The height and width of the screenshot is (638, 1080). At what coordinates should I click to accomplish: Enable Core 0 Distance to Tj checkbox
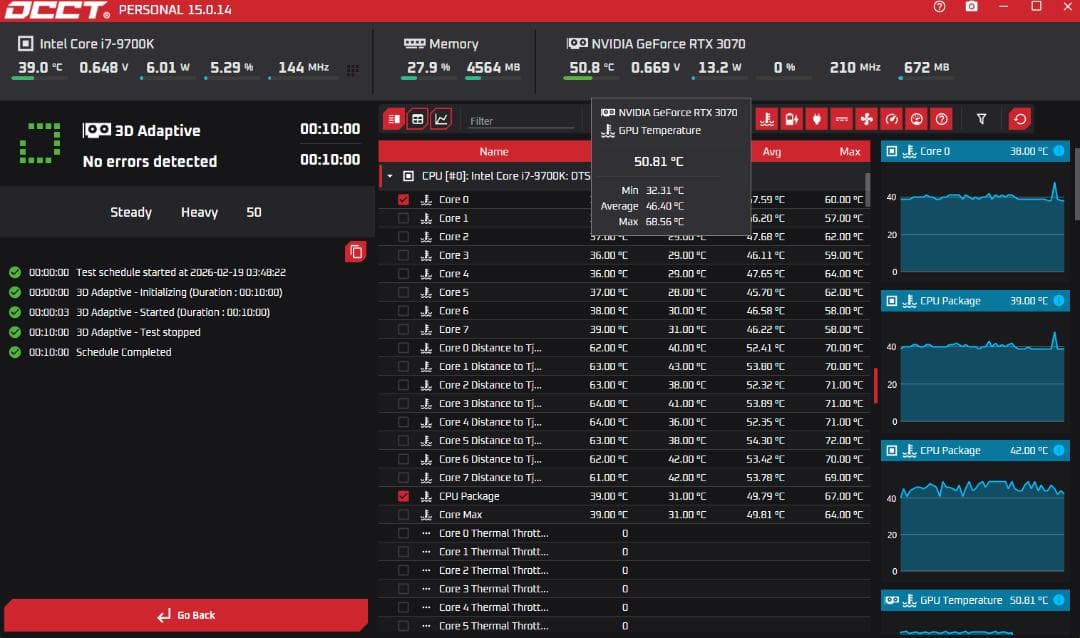[404, 348]
